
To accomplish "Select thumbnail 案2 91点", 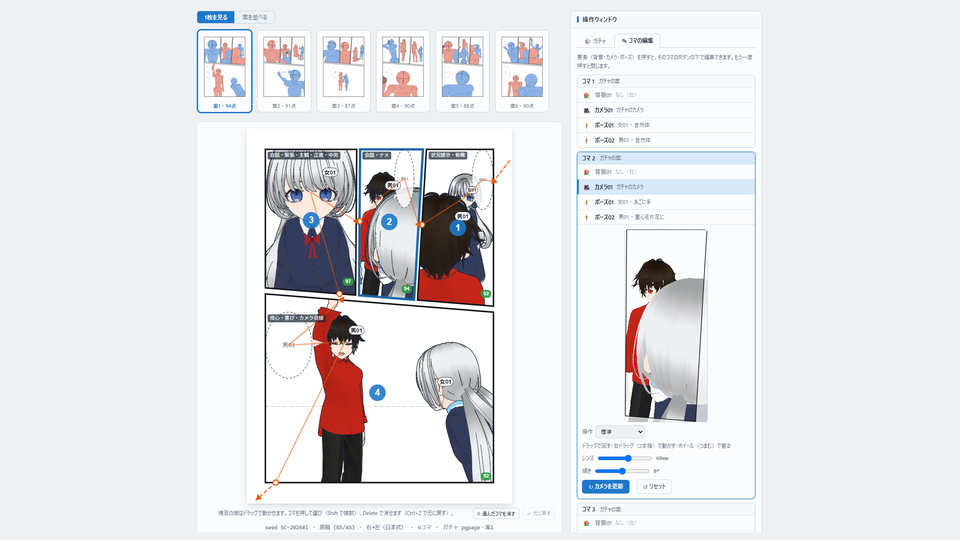I will tap(284, 71).
